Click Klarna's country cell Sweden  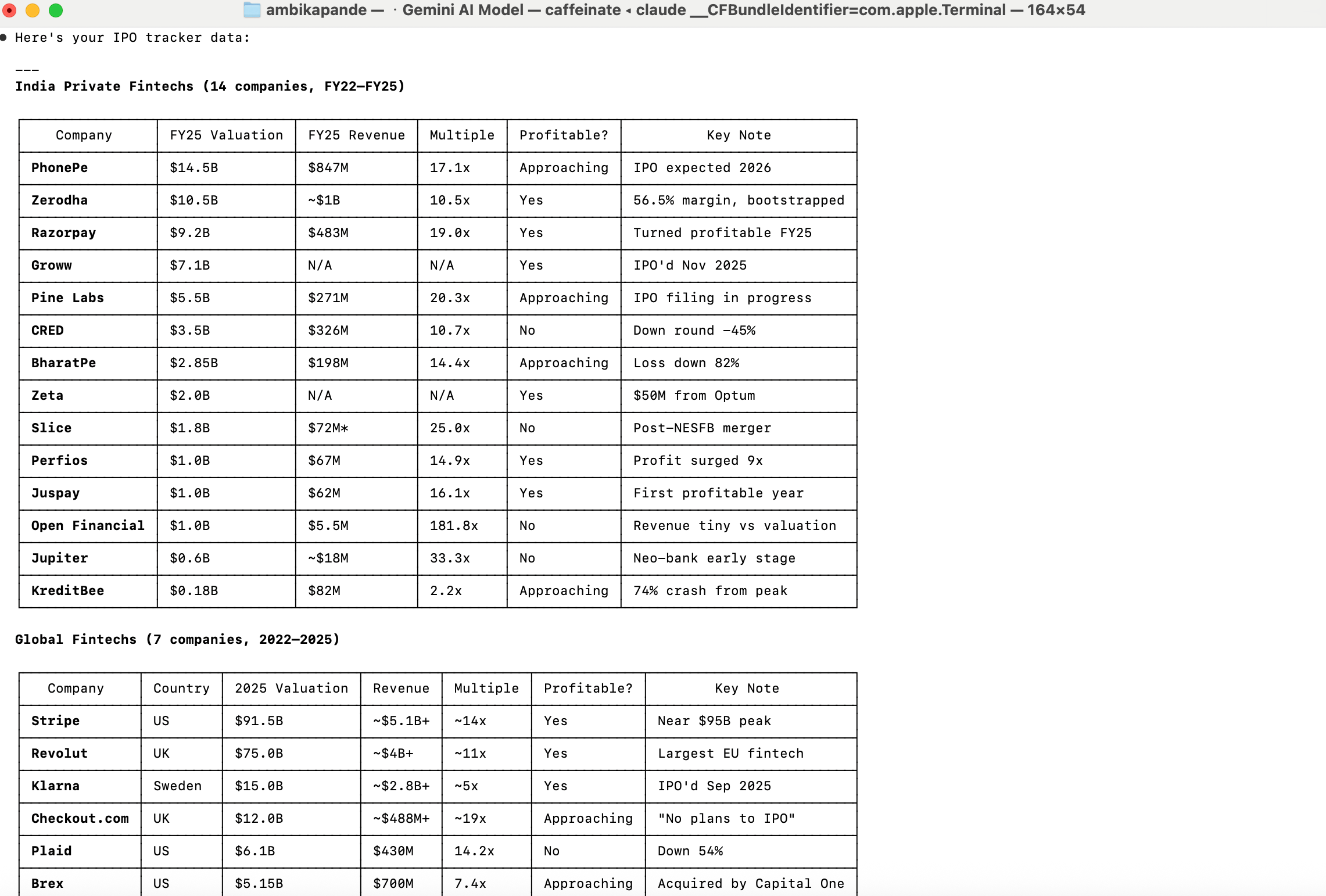[x=177, y=786]
